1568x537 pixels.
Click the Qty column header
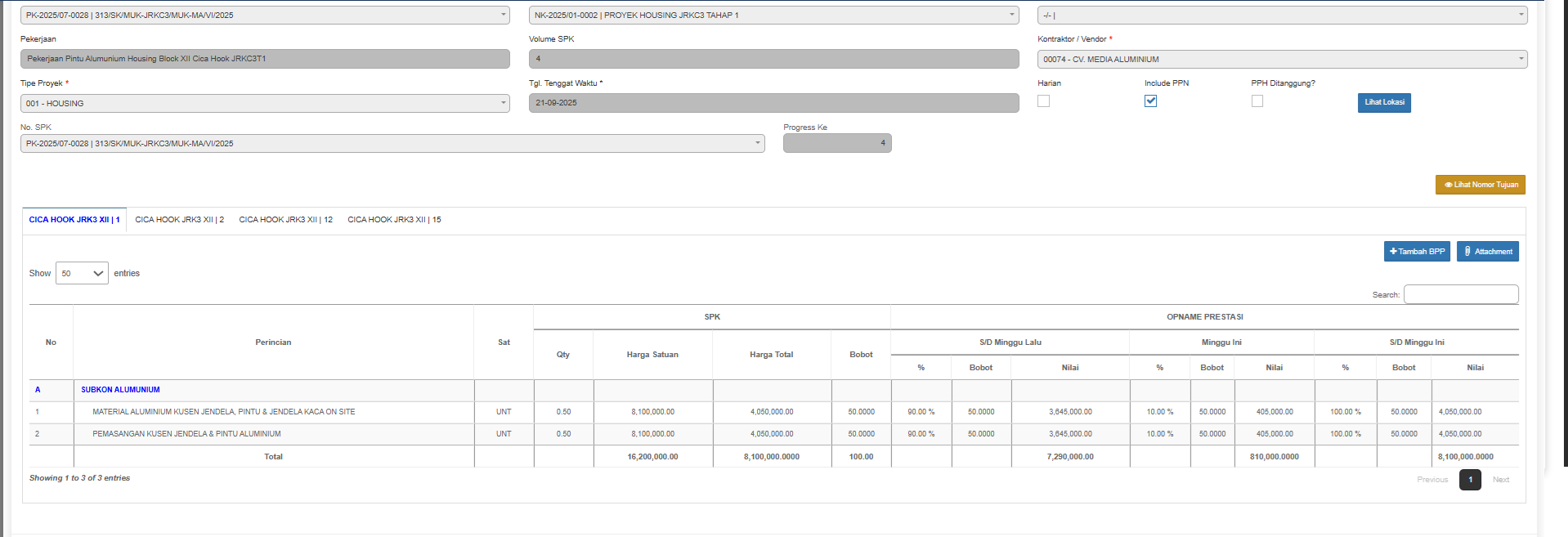(563, 355)
